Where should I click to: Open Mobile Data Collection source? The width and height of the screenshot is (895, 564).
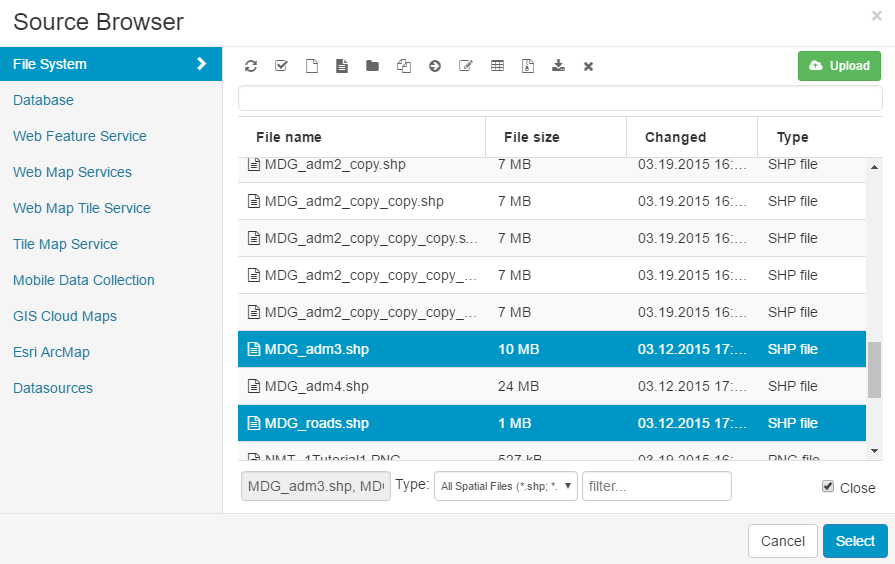84,280
